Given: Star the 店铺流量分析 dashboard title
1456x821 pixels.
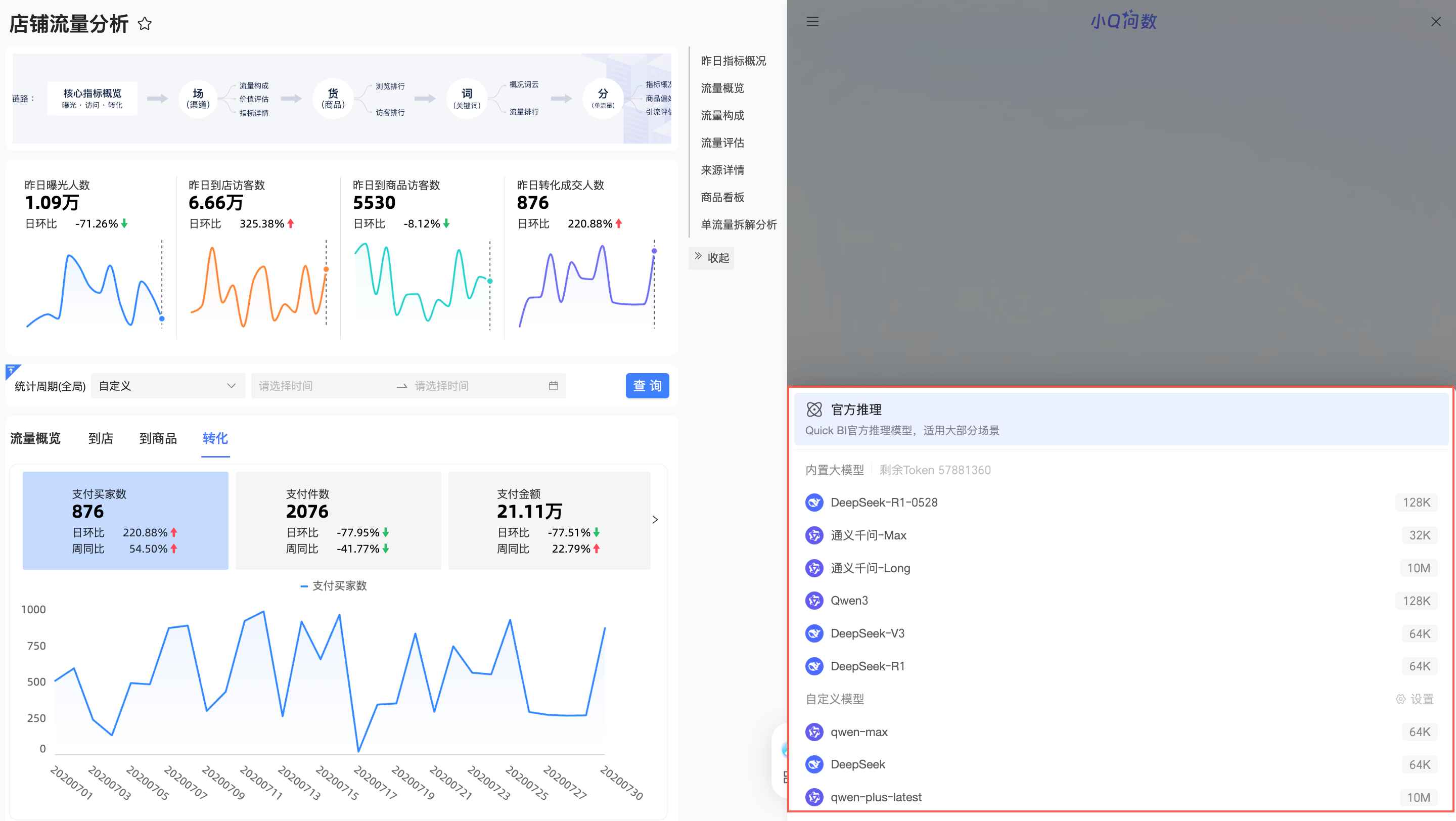Looking at the screenshot, I should pyautogui.click(x=145, y=24).
